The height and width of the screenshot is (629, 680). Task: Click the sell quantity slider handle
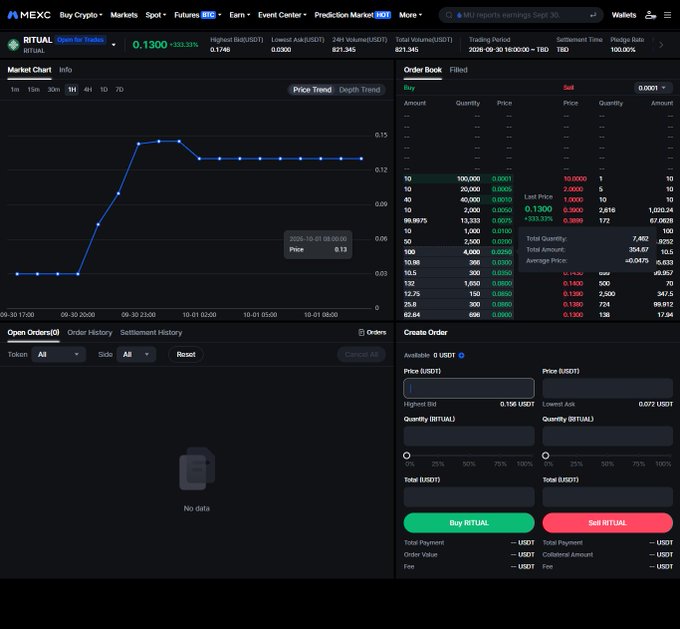(546, 455)
